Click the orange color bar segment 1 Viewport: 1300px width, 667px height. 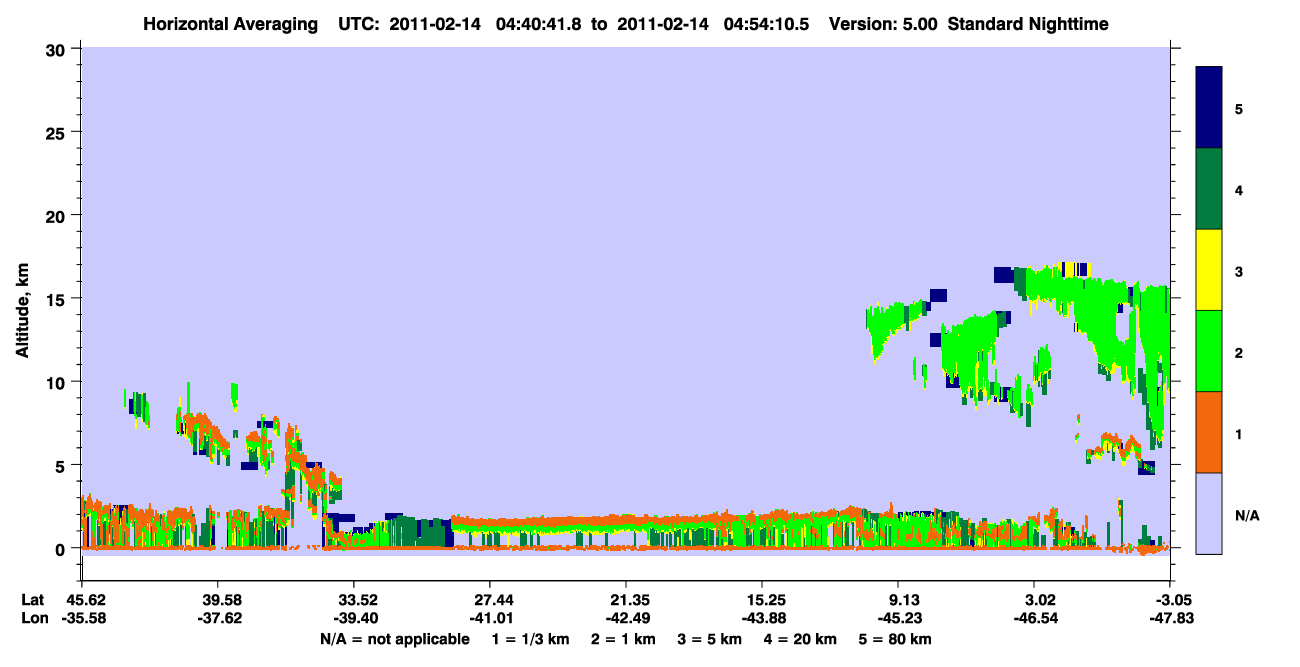point(1209,431)
